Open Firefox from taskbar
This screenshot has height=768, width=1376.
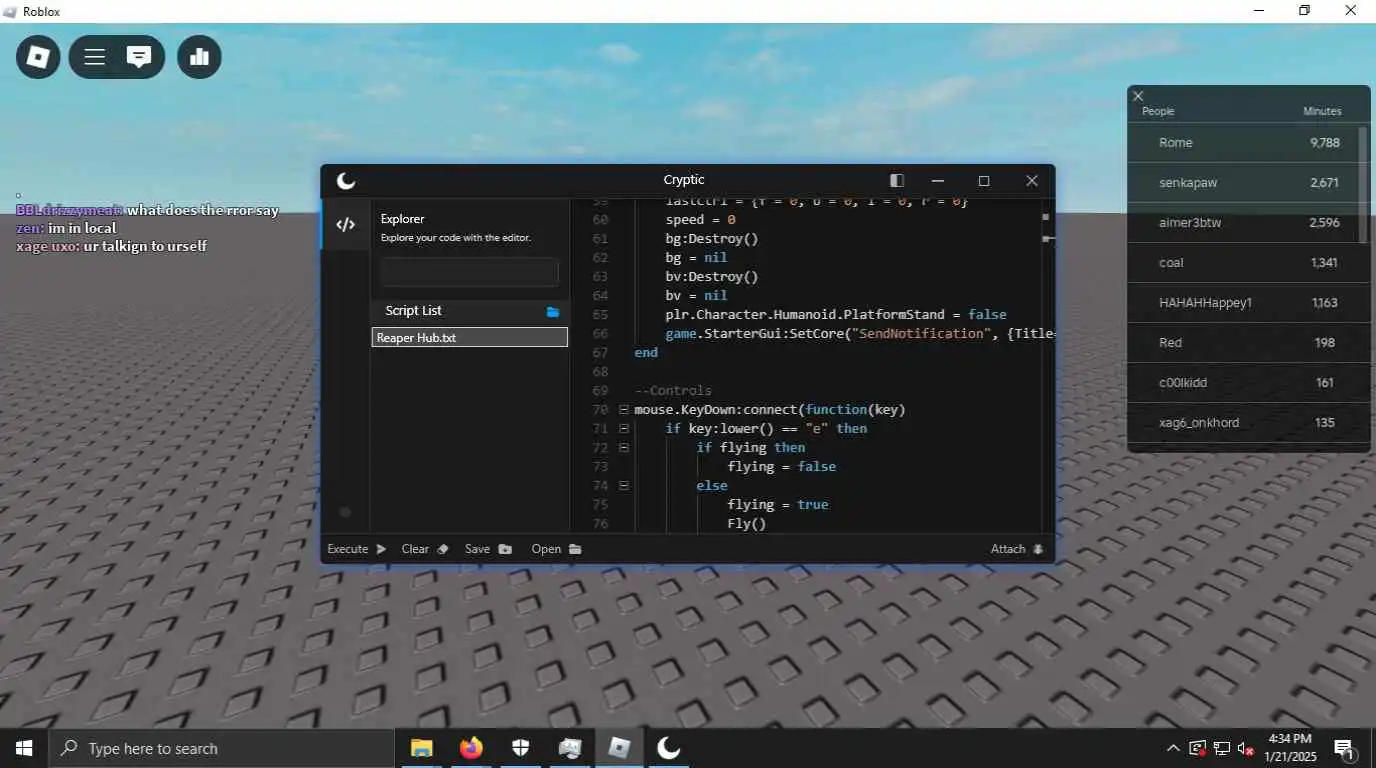pos(471,748)
